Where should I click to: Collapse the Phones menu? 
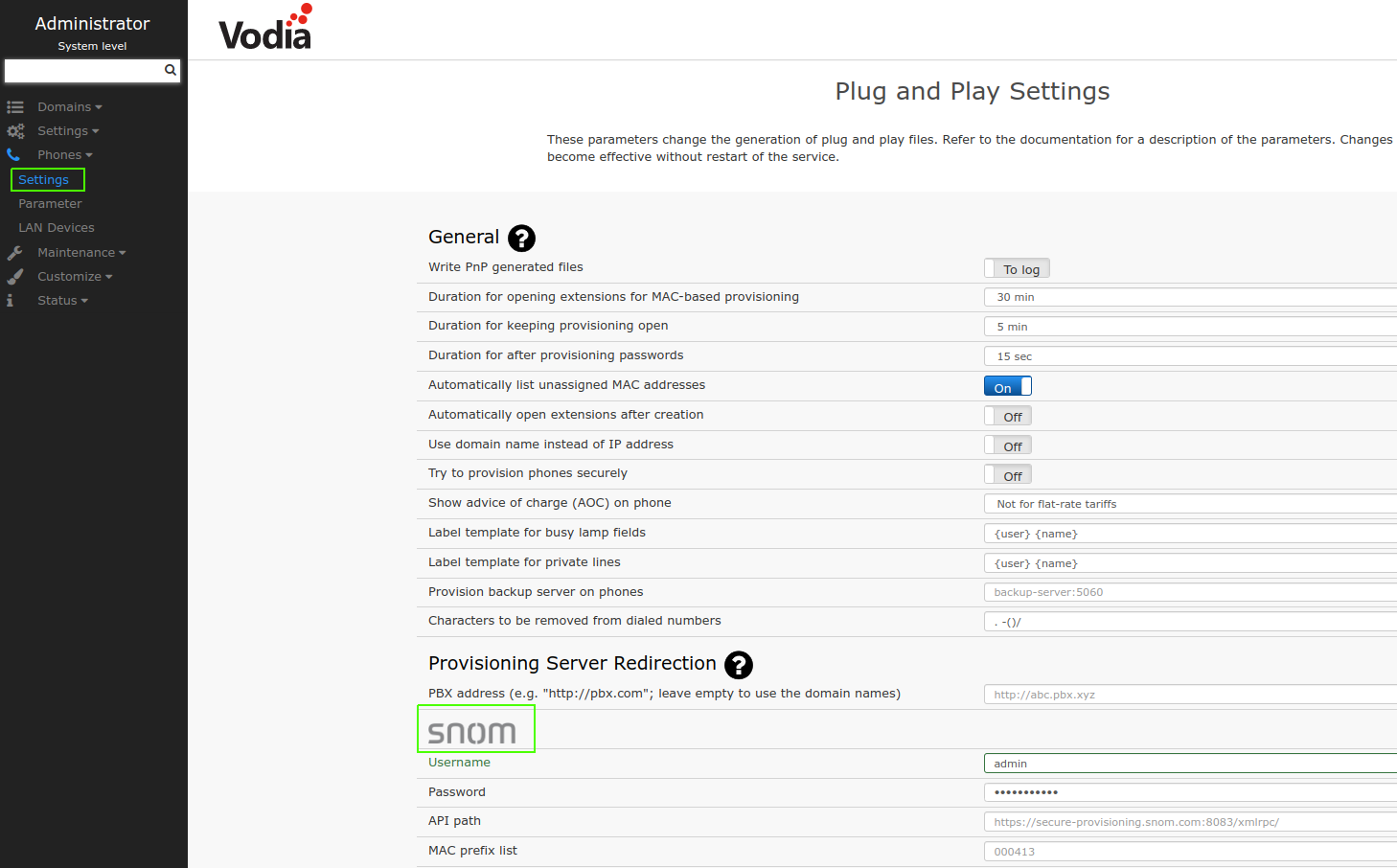tap(65, 155)
